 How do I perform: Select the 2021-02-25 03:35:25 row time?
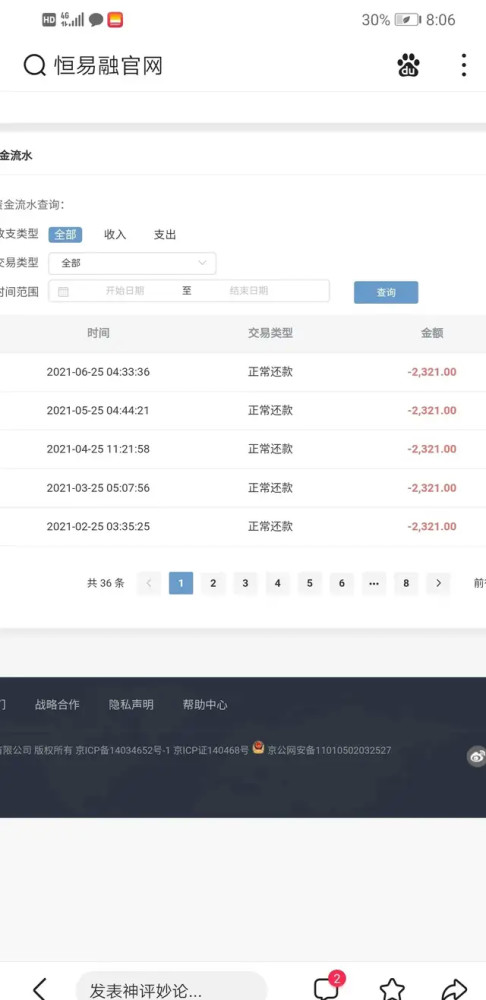(x=98, y=527)
